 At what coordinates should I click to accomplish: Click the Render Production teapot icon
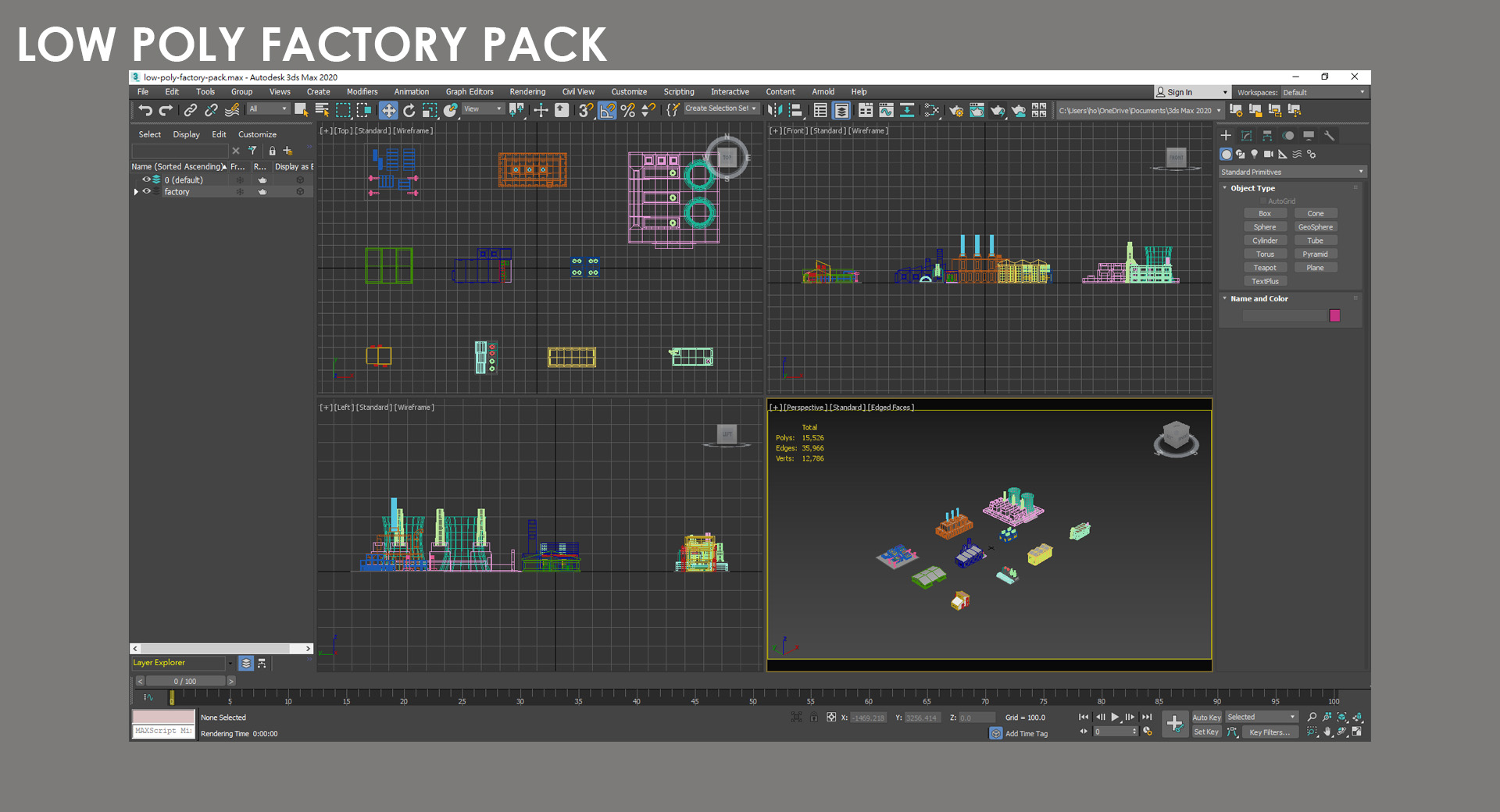(x=997, y=111)
